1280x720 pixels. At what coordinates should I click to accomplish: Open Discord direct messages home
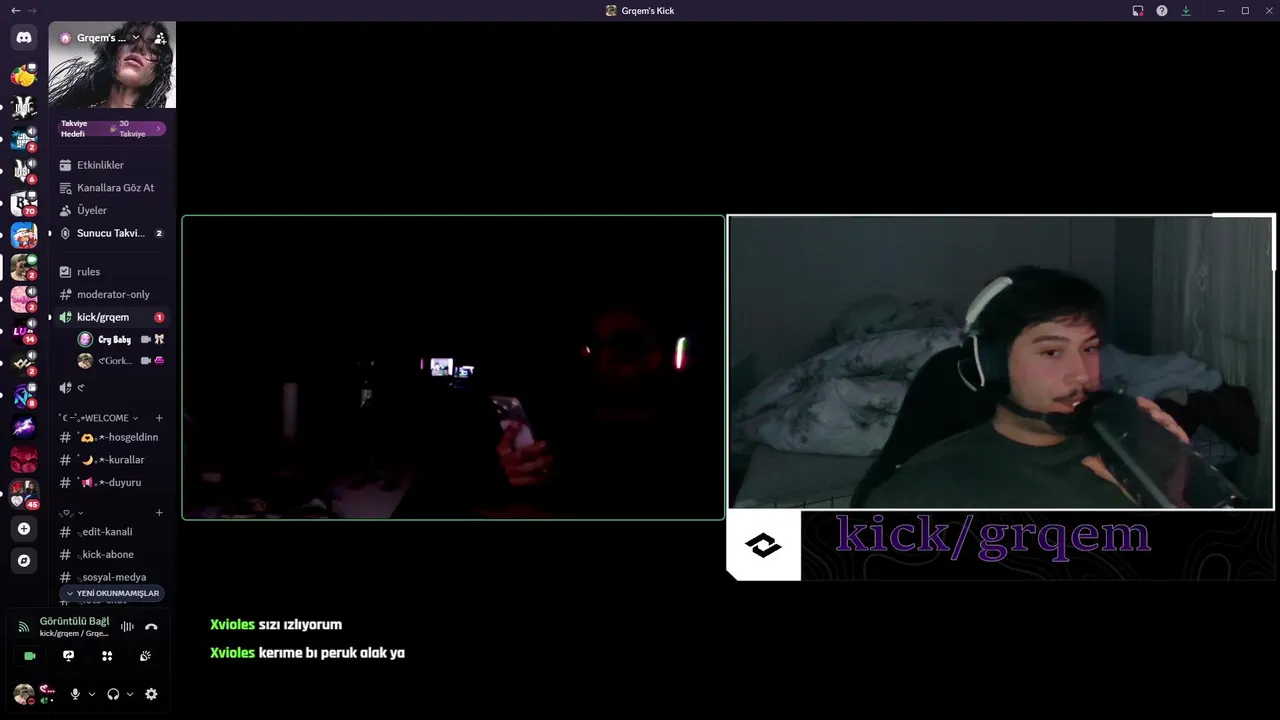(x=24, y=38)
